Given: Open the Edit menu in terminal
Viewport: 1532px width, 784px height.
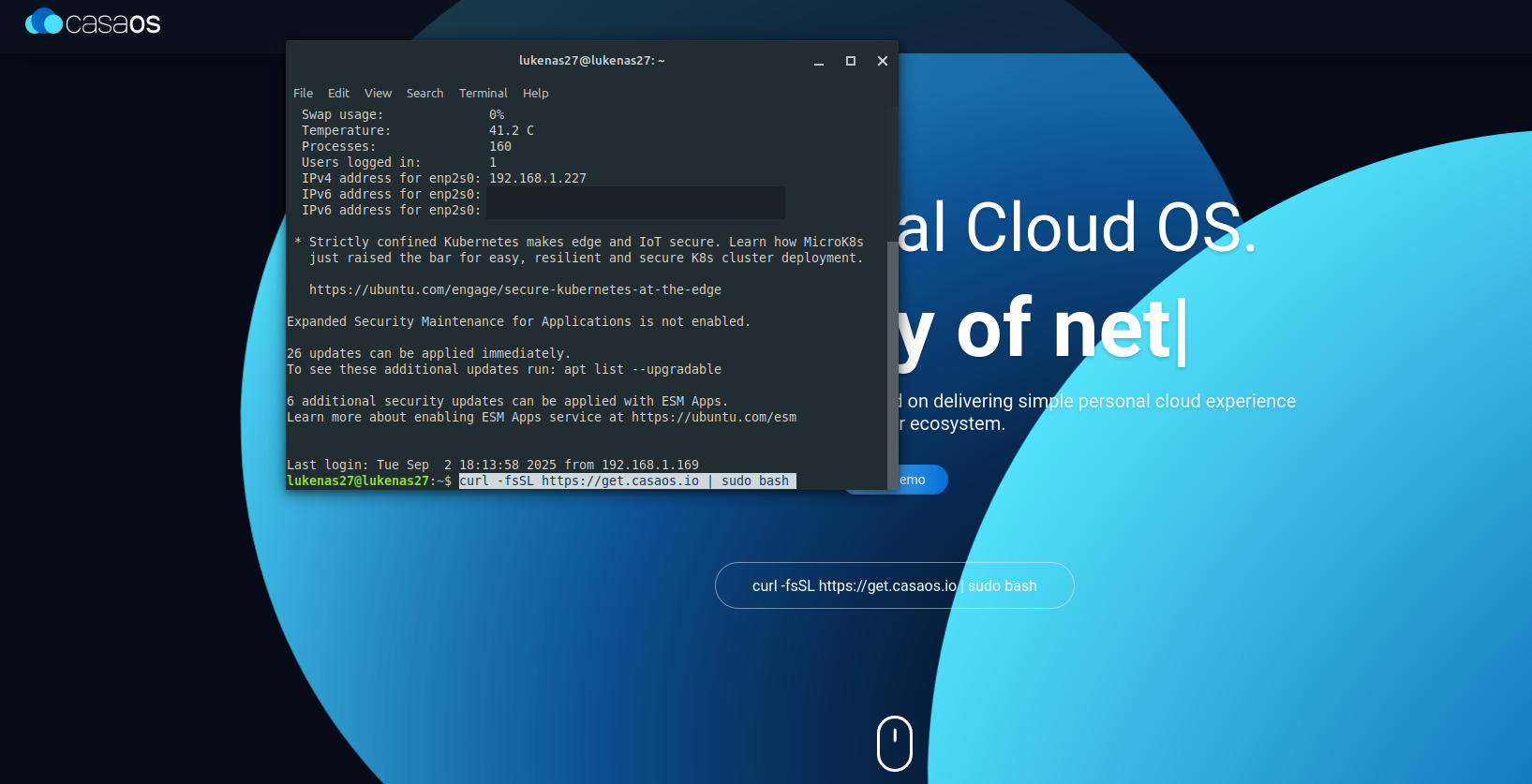Looking at the screenshot, I should pos(338,94).
